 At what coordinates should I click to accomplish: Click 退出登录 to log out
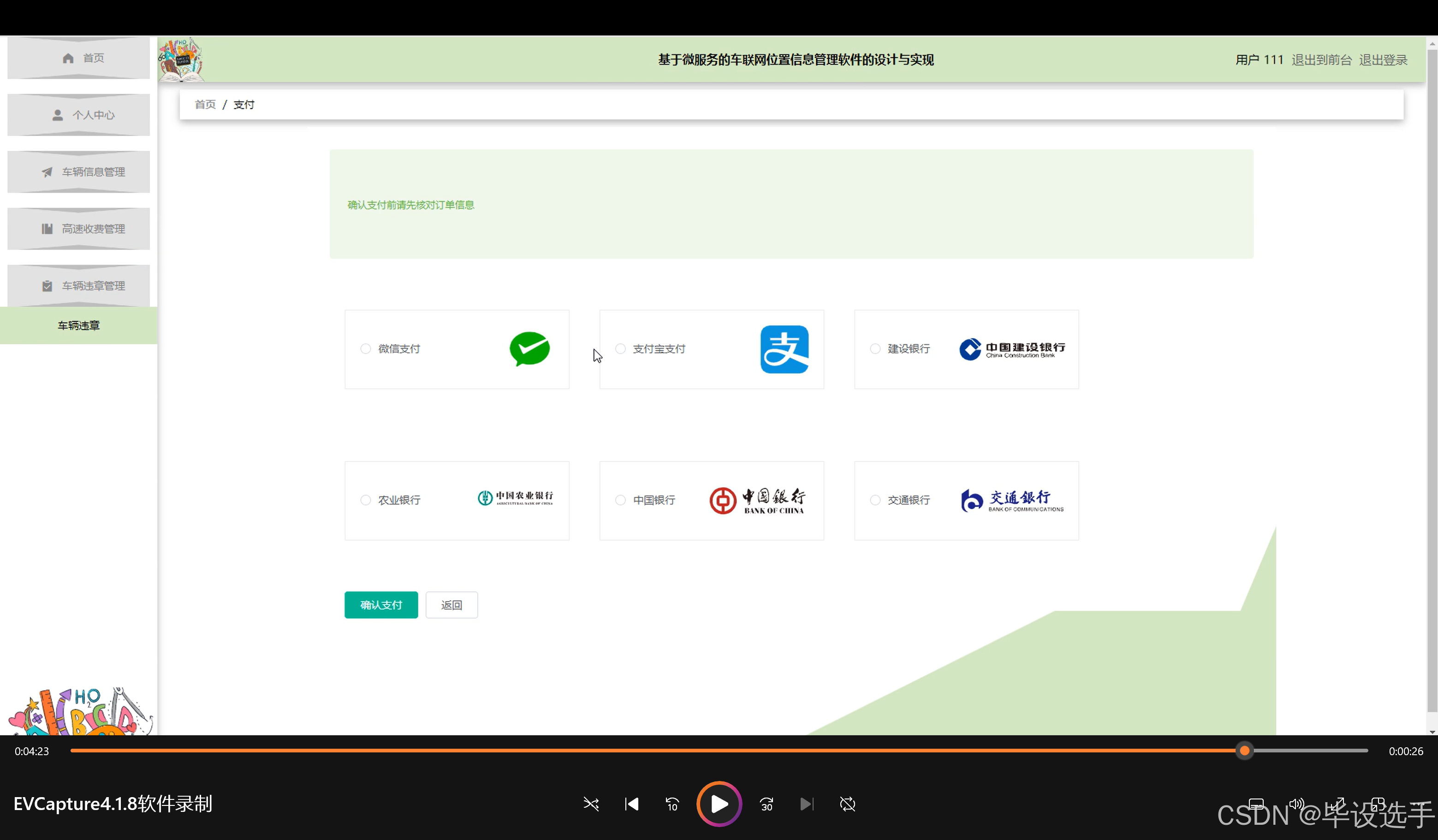[1383, 60]
